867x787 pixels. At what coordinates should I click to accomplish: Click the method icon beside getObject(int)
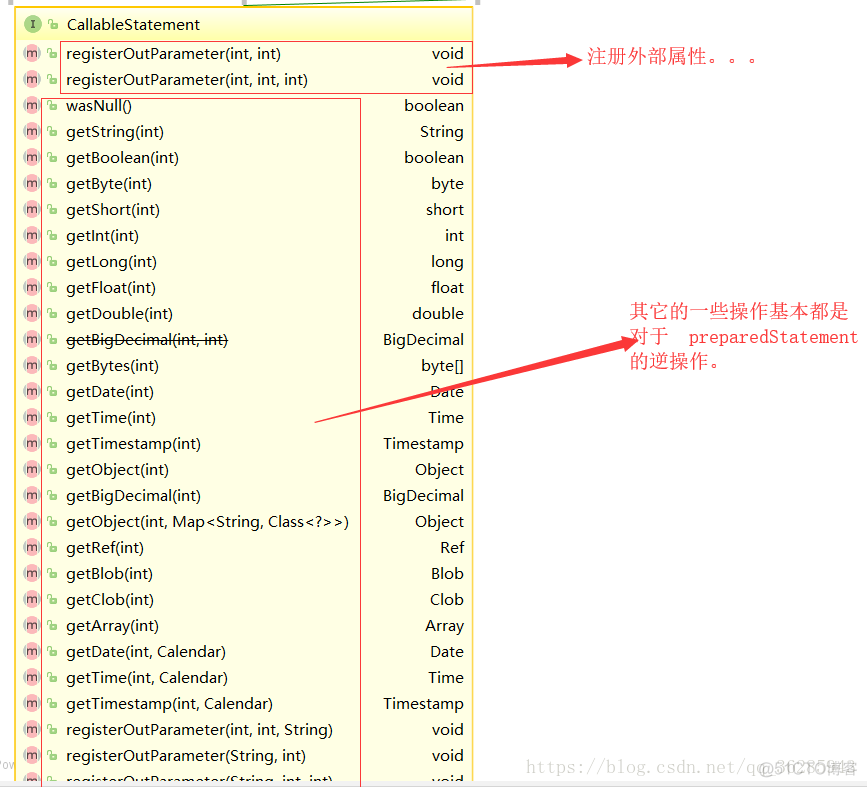[32, 470]
